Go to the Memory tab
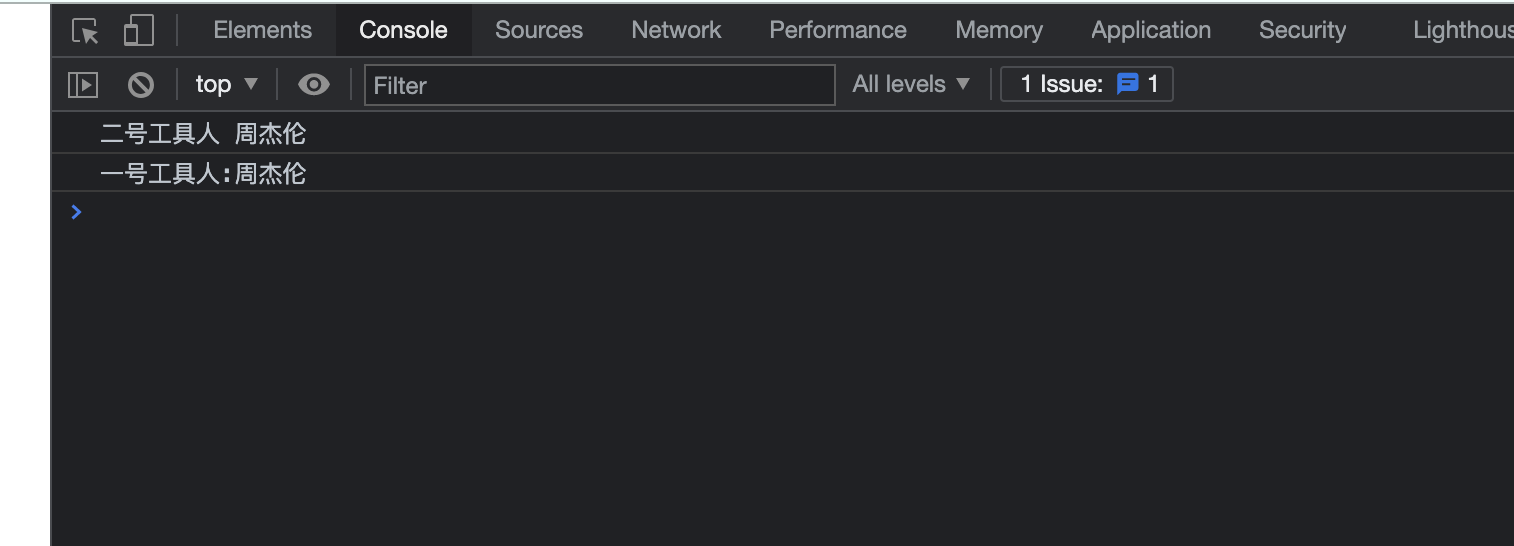This screenshot has width=1514, height=546. pyautogui.click(x=999, y=30)
